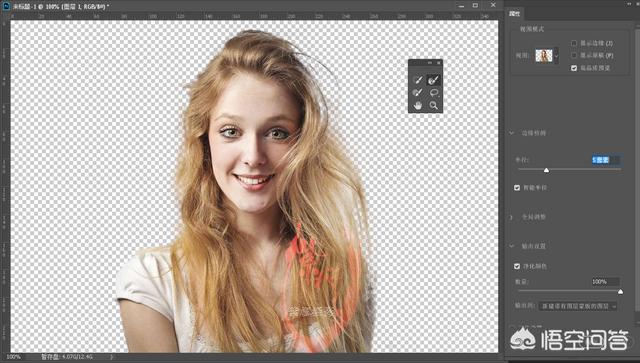
Task: Expand the Global Refinements section
Action: point(511,217)
